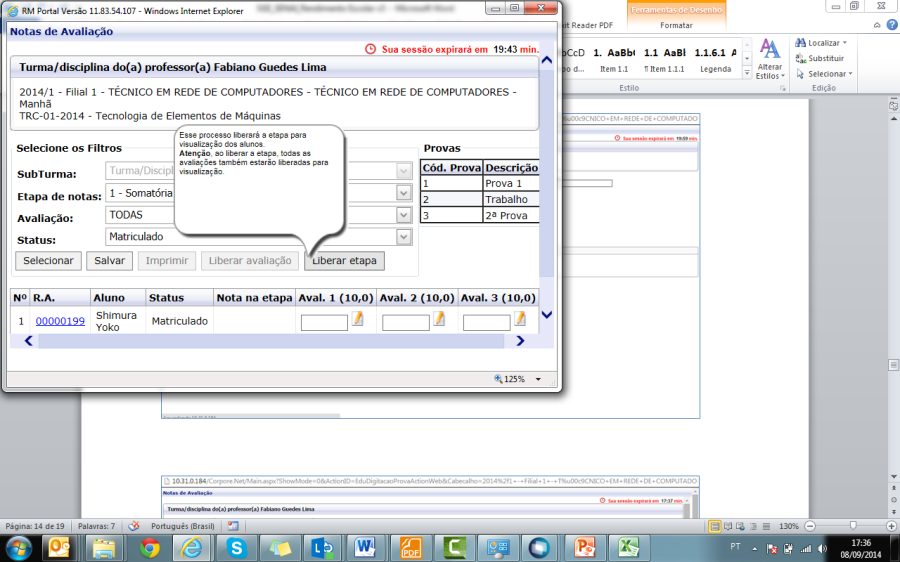The width and height of the screenshot is (900, 562).
Task: Click the horizontal scrollbar track of grades table
Action: pos(271,341)
